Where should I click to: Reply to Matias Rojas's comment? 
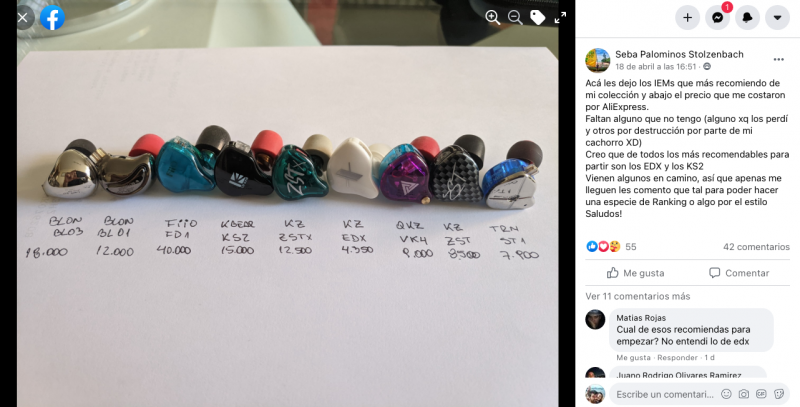pos(674,358)
